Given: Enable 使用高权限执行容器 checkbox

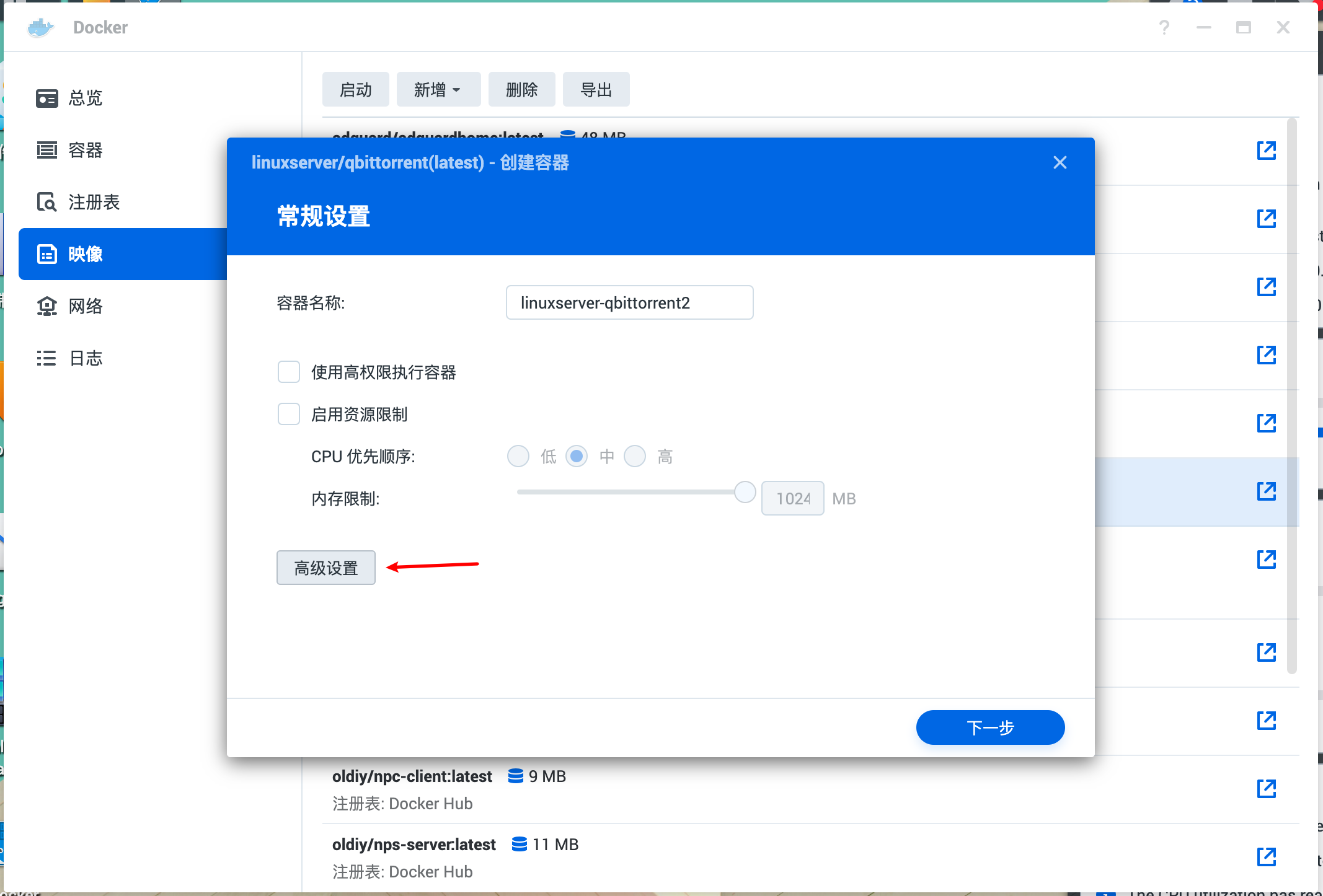Looking at the screenshot, I should [x=289, y=372].
